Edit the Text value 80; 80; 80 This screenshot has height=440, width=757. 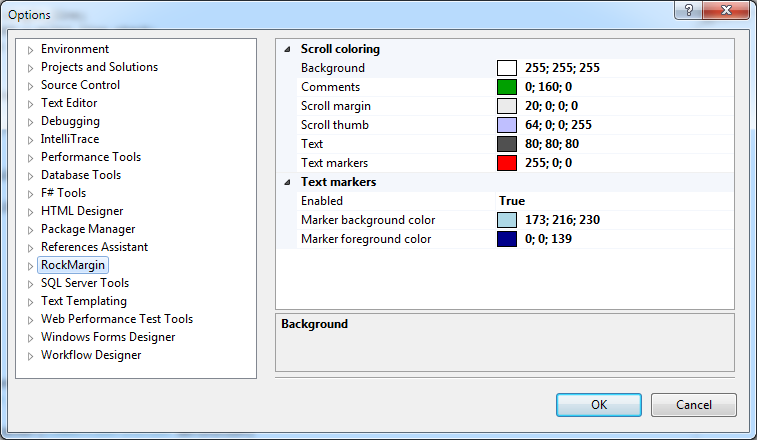click(552, 144)
